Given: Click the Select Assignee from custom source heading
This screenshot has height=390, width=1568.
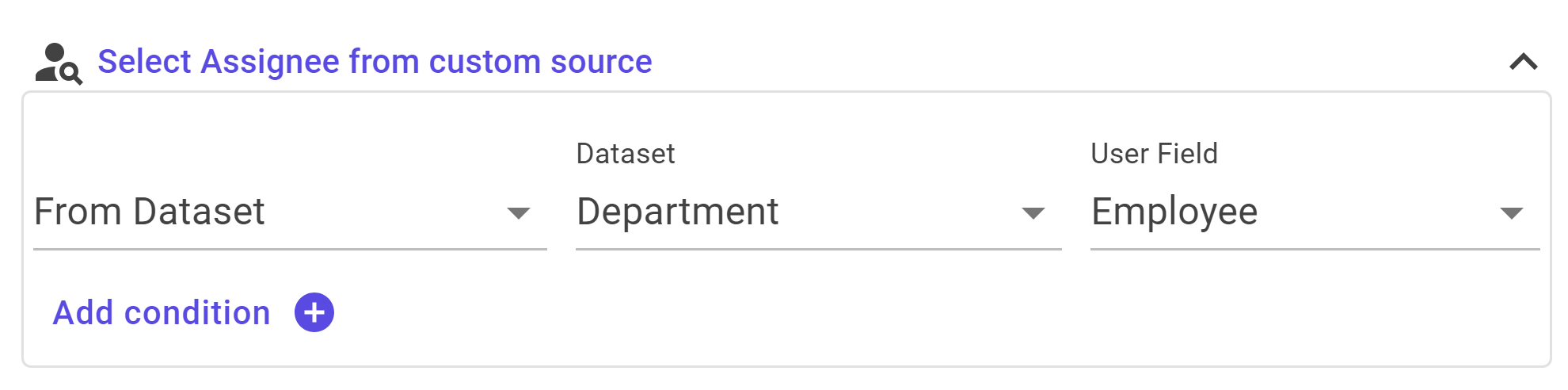Looking at the screenshot, I should click(x=375, y=62).
